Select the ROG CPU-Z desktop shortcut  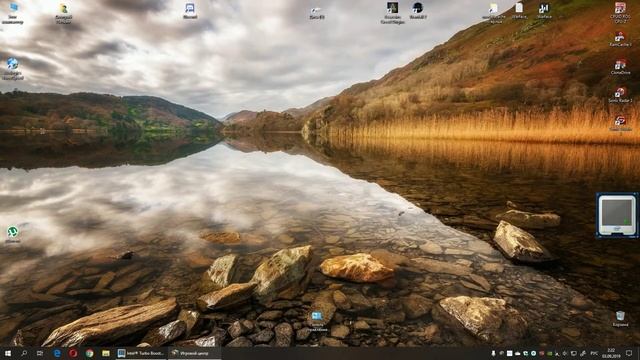pyautogui.click(x=620, y=13)
